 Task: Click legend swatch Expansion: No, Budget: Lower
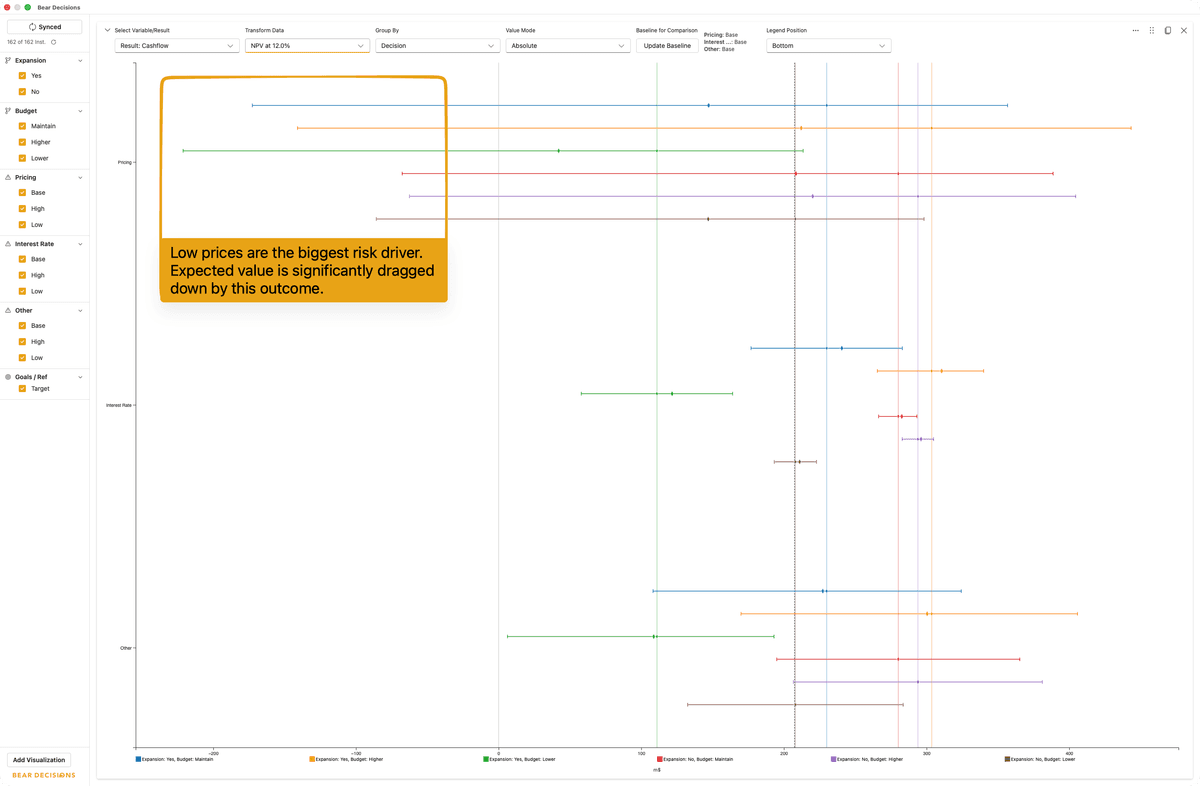point(1008,759)
